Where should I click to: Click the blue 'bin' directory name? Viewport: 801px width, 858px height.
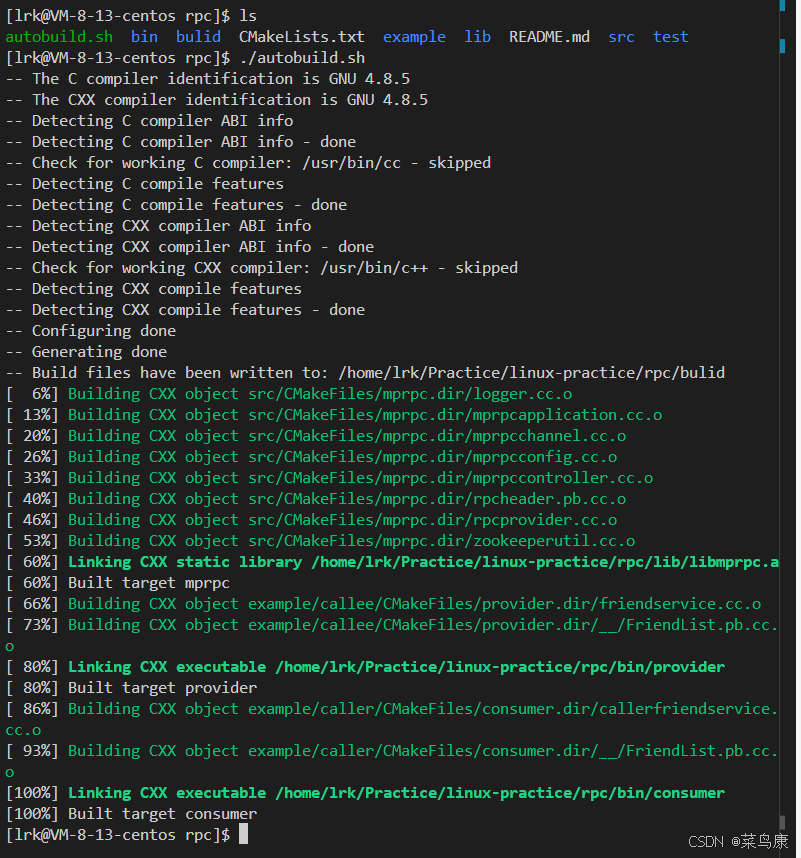(x=144, y=37)
